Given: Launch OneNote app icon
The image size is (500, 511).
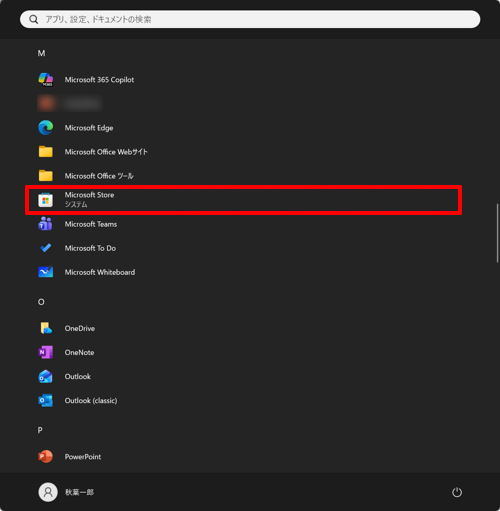Looking at the screenshot, I should pyautogui.click(x=45, y=352).
